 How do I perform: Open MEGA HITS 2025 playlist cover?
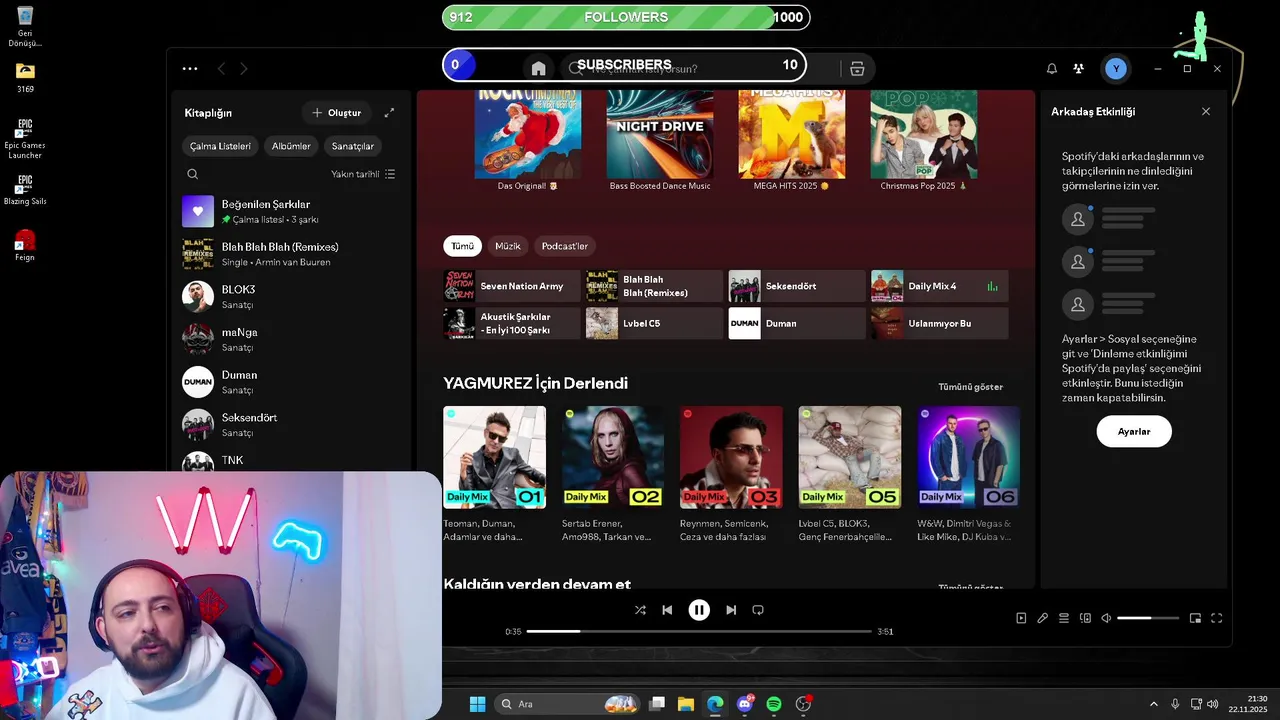click(792, 133)
